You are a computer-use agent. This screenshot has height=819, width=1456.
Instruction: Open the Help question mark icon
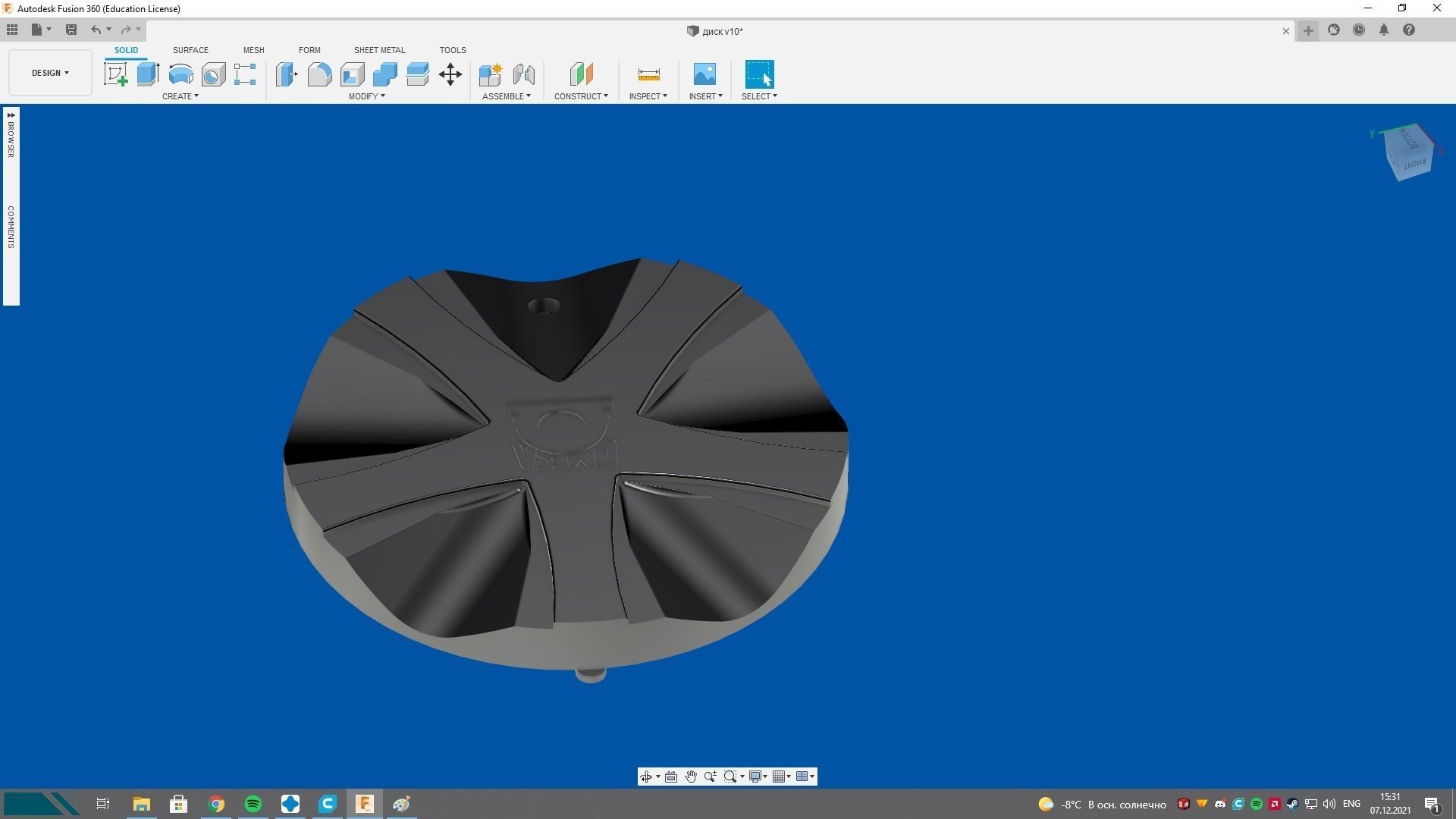(1409, 30)
